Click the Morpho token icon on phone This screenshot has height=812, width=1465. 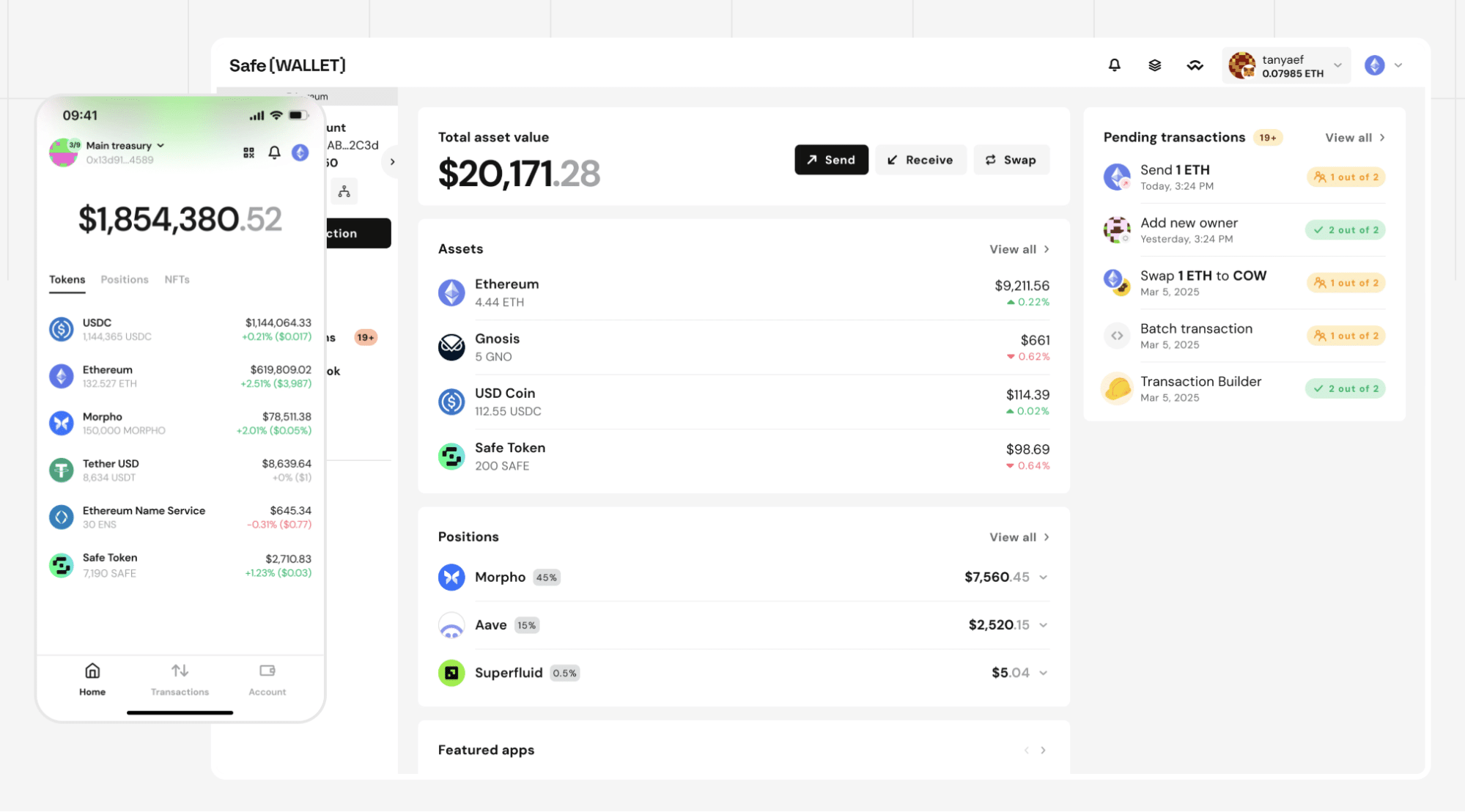62,424
